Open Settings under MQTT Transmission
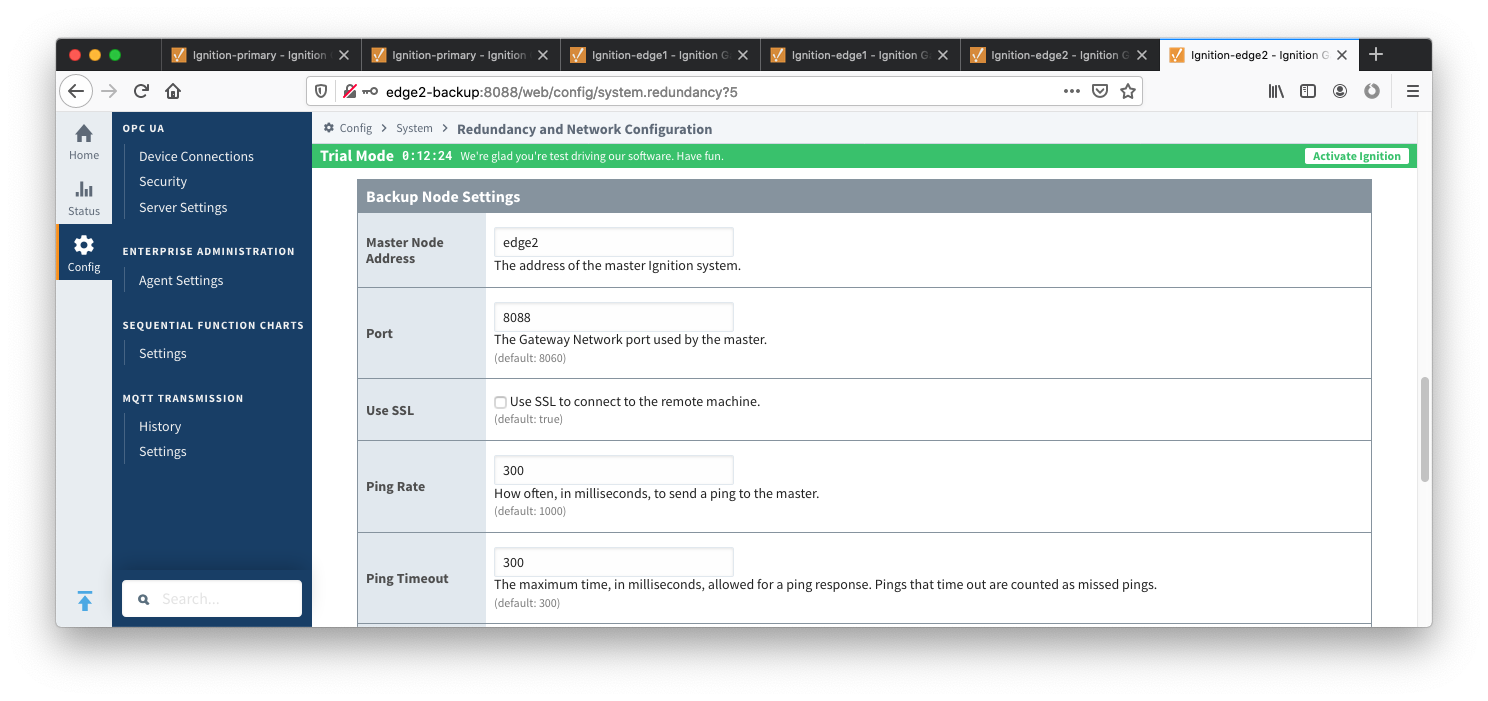 coord(163,452)
